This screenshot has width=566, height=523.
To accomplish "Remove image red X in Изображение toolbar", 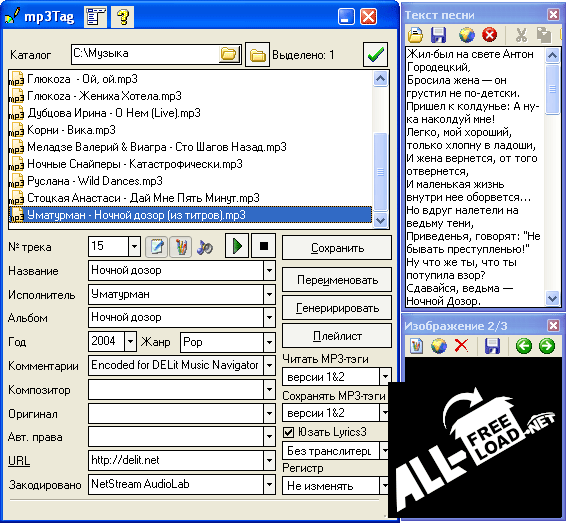I will [461, 346].
